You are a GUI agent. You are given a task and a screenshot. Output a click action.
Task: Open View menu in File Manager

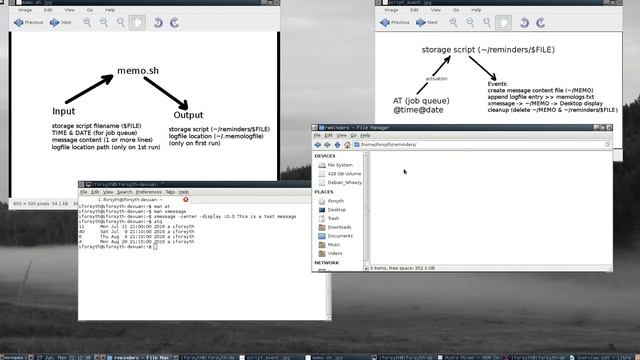click(342, 135)
